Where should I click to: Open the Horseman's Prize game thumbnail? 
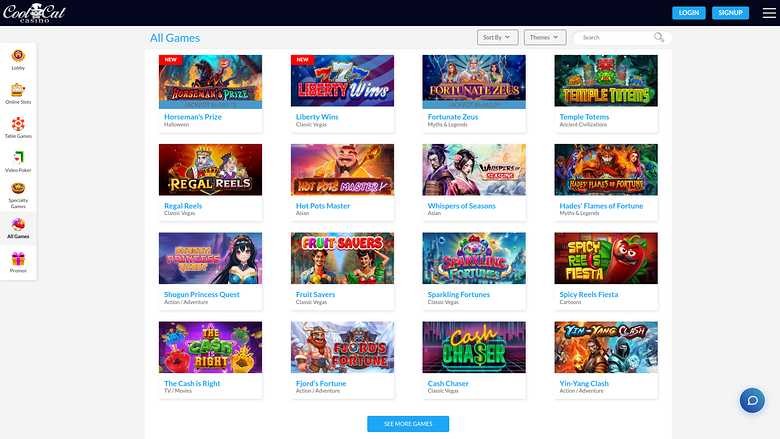point(210,81)
